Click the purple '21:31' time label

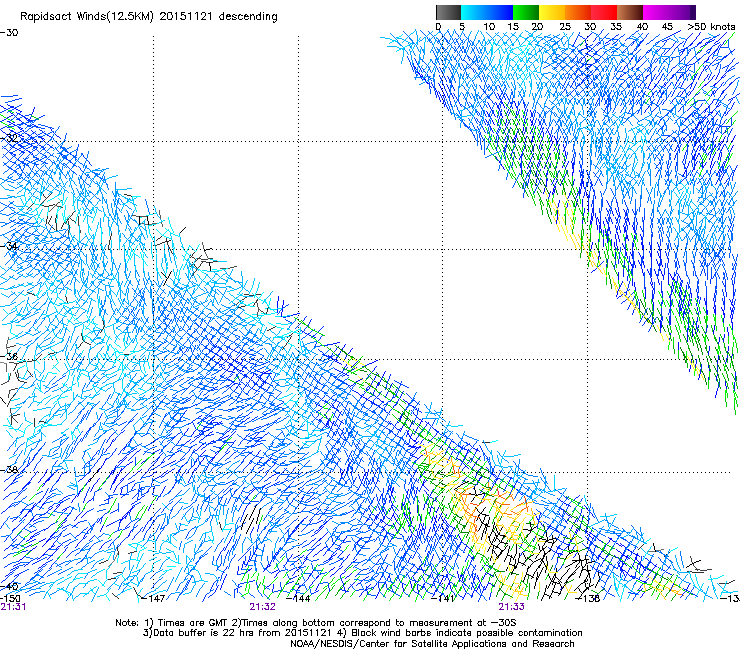point(13,607)
